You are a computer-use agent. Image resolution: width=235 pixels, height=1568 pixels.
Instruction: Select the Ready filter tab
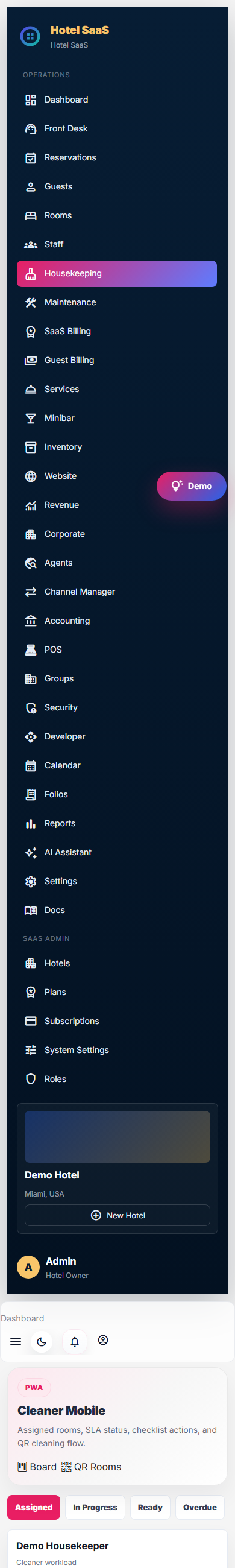point(150,1506)
